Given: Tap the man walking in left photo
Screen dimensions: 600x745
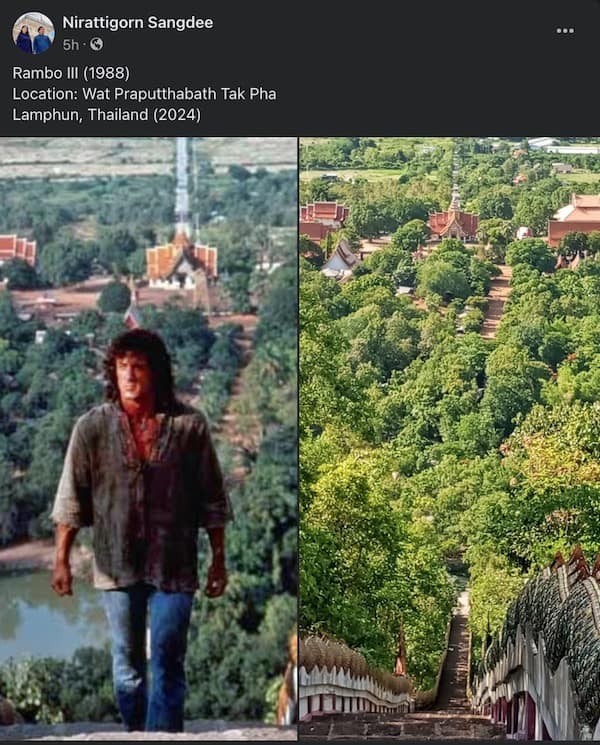Looking at the screenshot, I should [141, 530].
